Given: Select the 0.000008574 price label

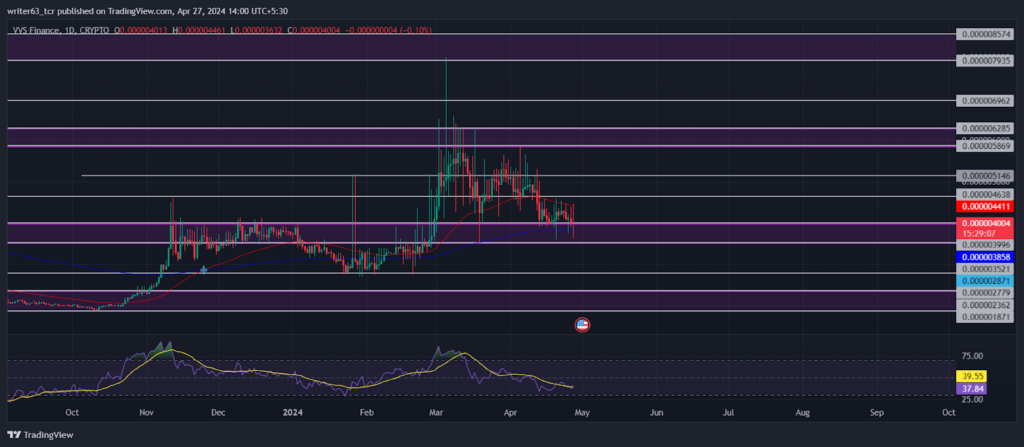Looking at the screenshot, I should tap(984, 33).
